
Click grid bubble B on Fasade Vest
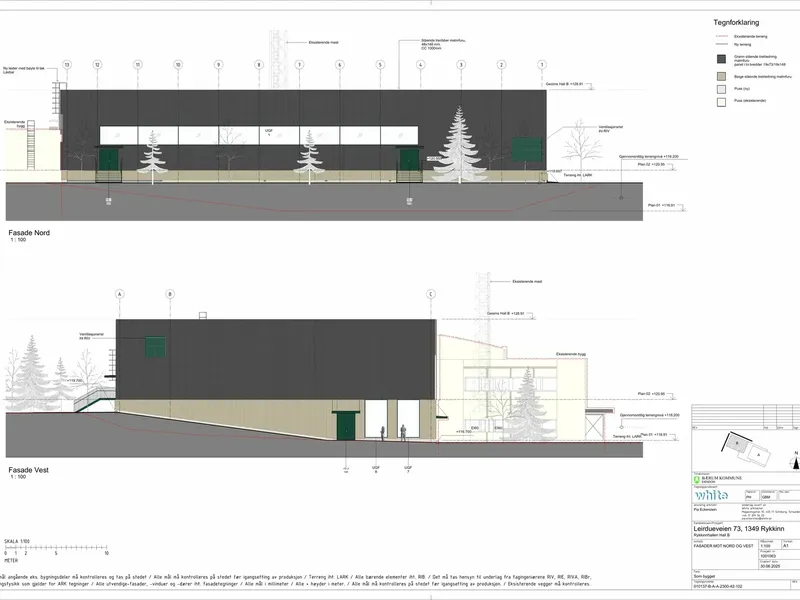170,294
